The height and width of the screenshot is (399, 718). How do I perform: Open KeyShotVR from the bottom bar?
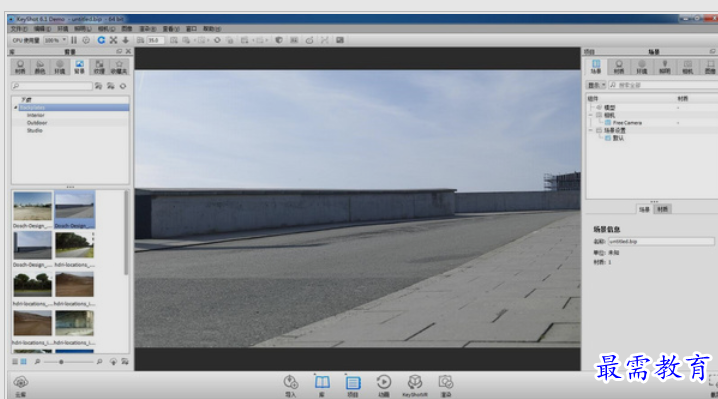pyautogui.click(x=415, y=385)
